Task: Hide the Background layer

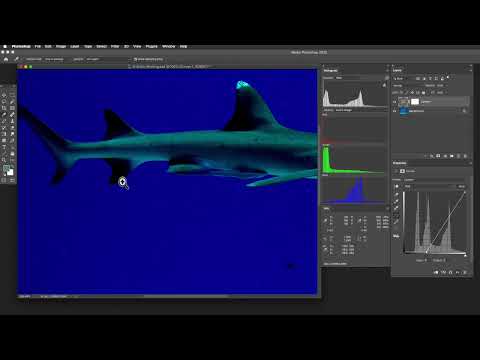Action: [395, 111]
